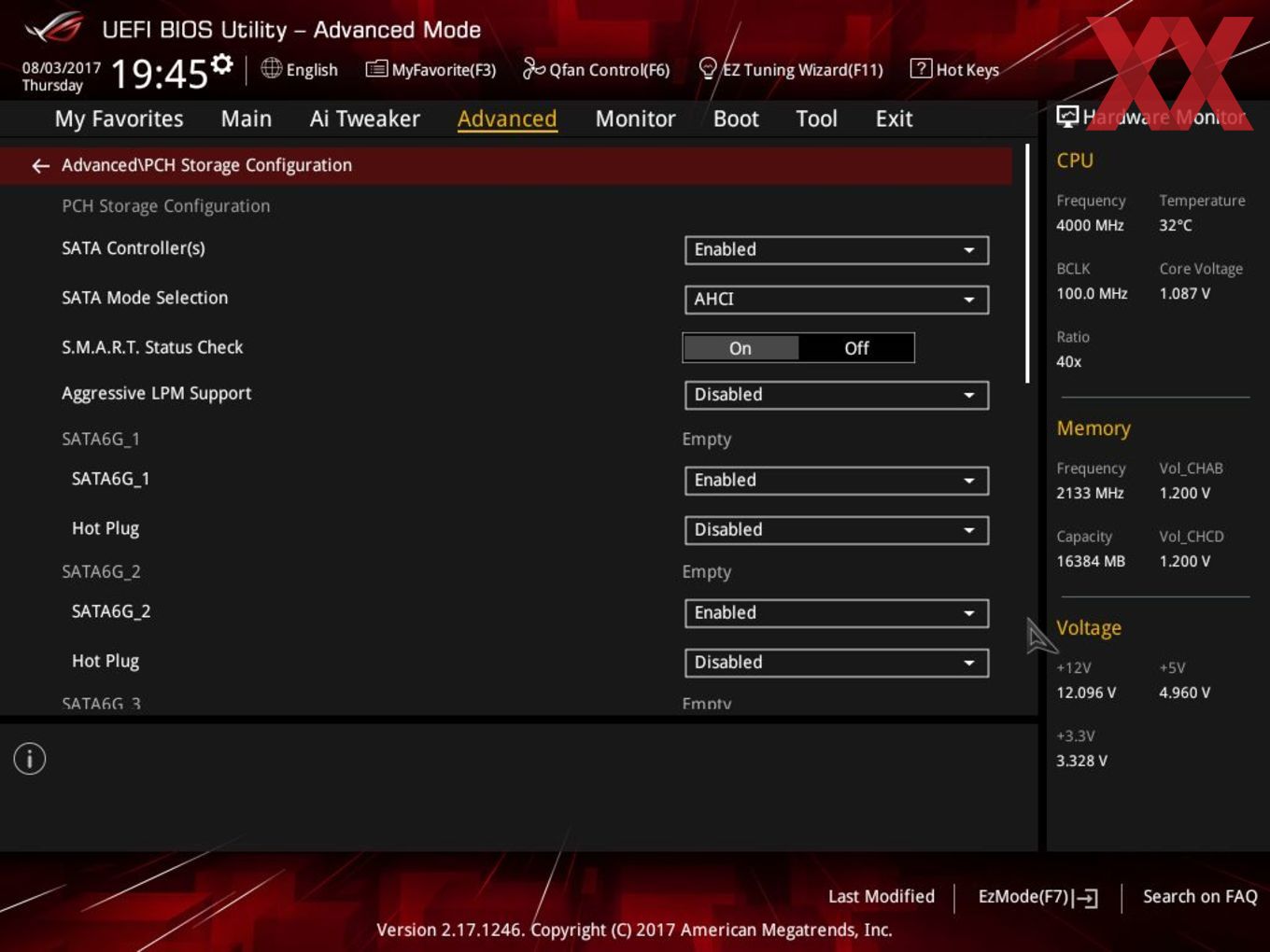
Task: Click the settings list vertical scrollbar
Action: (1027, 263)
